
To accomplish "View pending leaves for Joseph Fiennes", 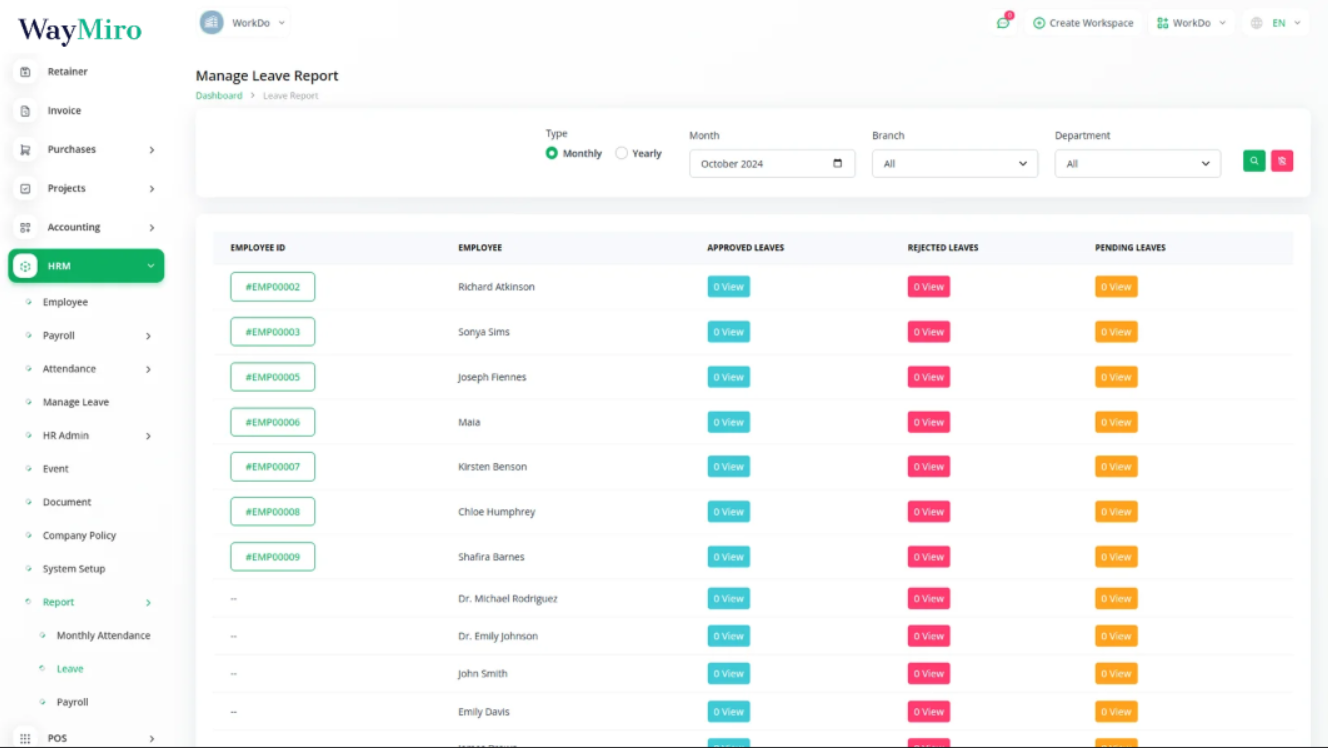I will point(1116,377).
